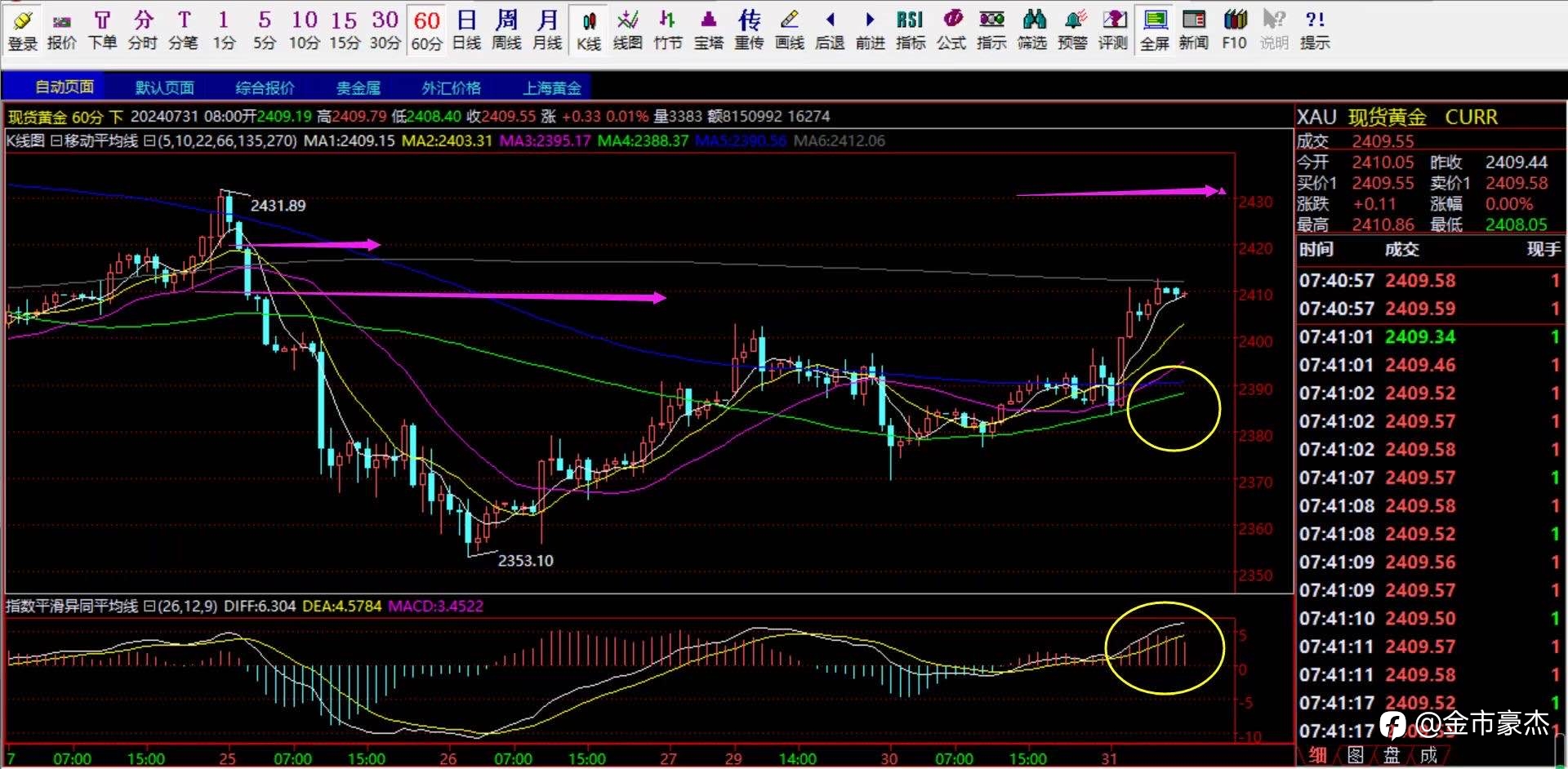Toggle the 全屏 full screen mode

(x=1154, y=30)
